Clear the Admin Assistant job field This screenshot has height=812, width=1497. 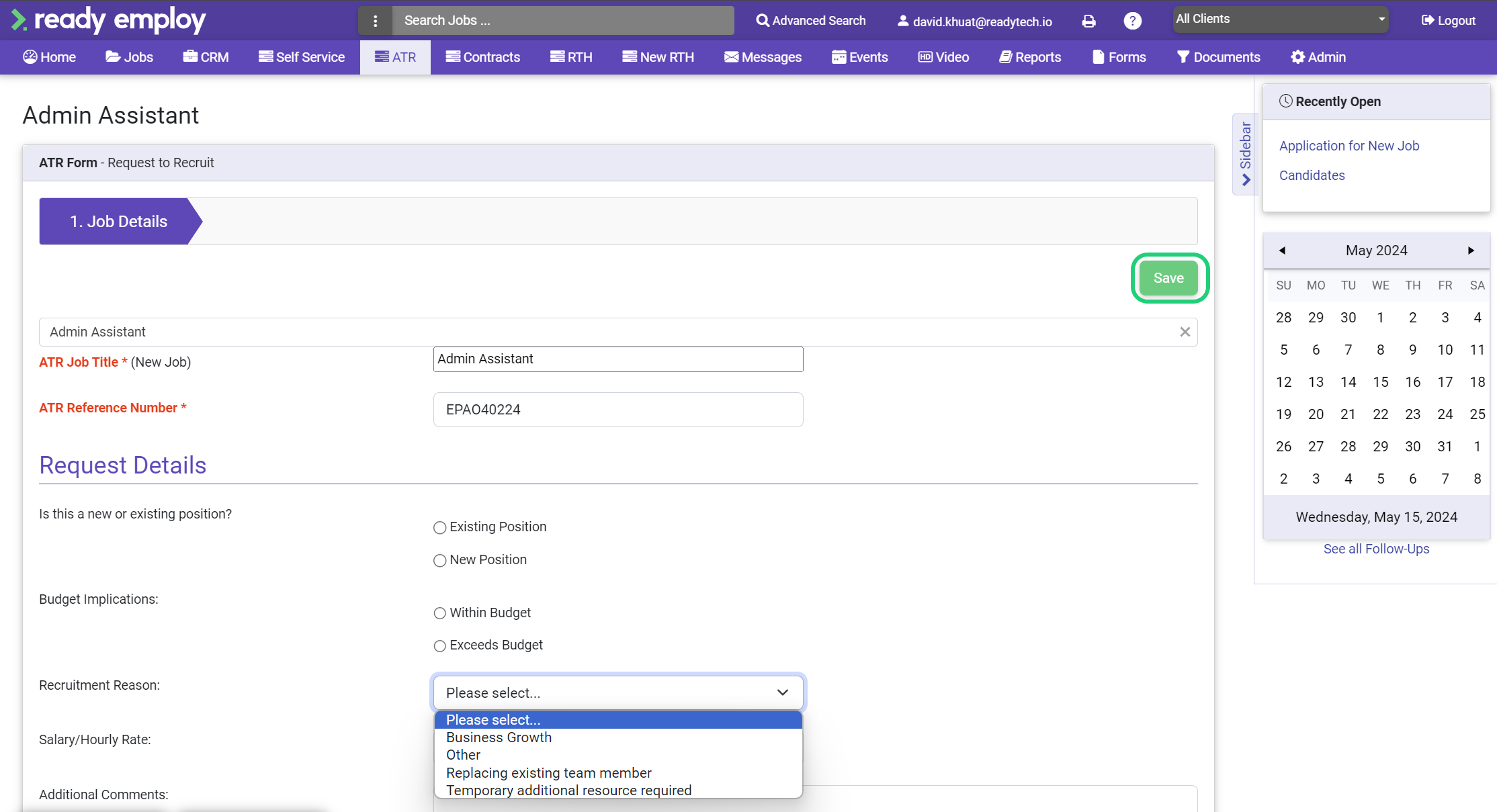(1185, 332)
